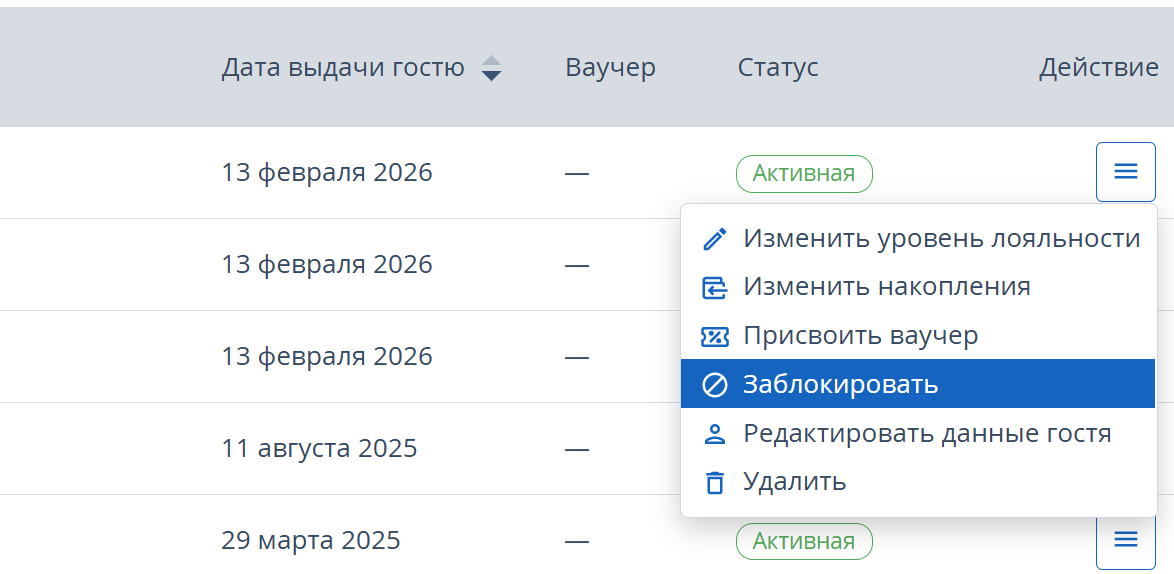Screen dimensions: 1174x574
Task: Click the trash bin icon
Action: [715, 482]
